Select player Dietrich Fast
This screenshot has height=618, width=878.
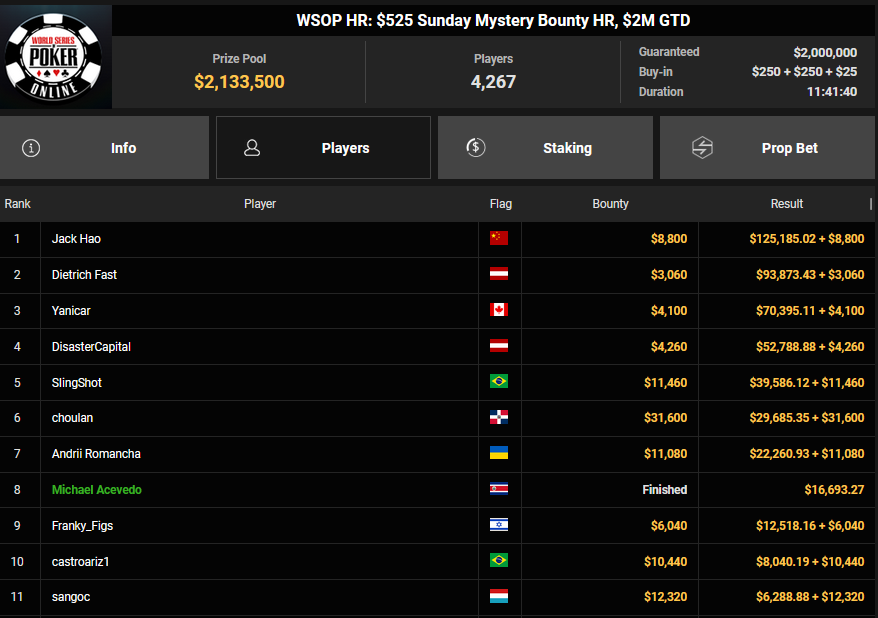click(x=84, y=275)
